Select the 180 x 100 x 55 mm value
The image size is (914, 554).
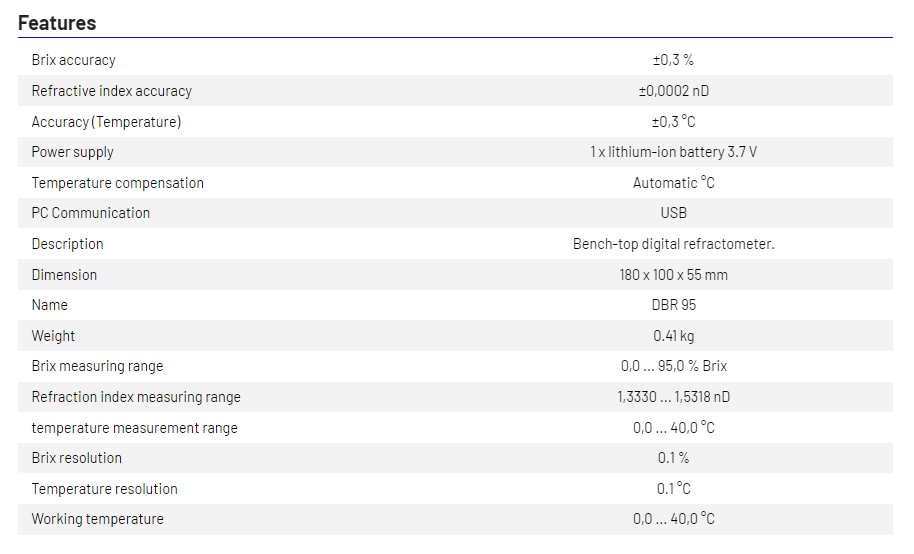pos(673,275)
